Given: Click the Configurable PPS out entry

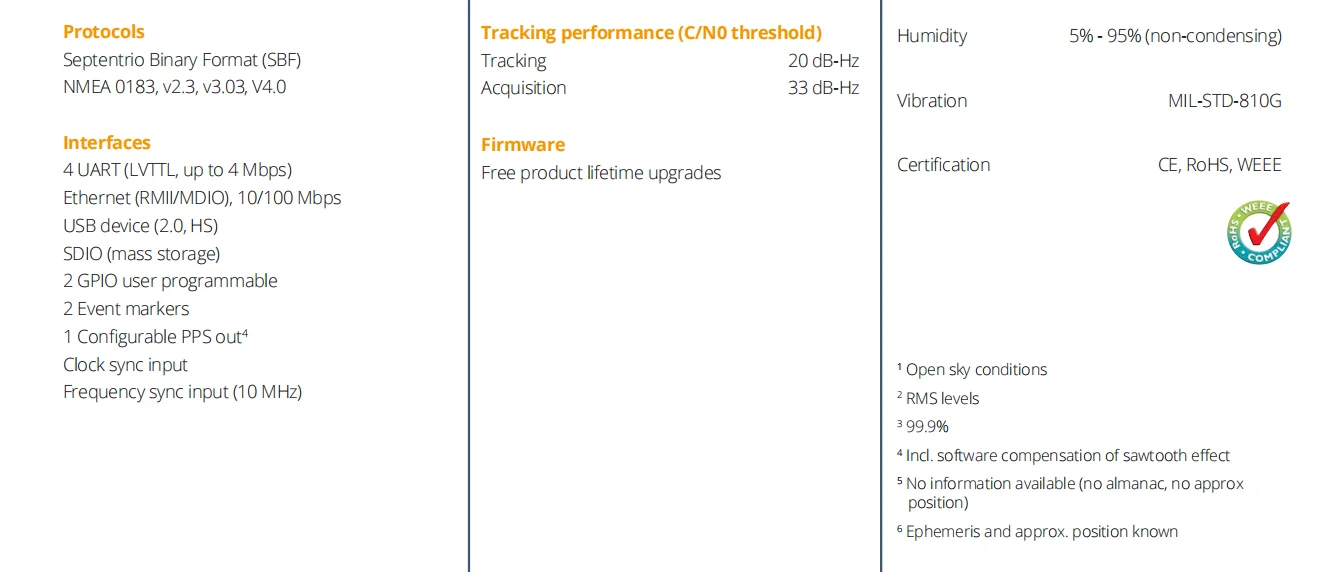Looking at the screenshot, I should click(x=155, y=337).
